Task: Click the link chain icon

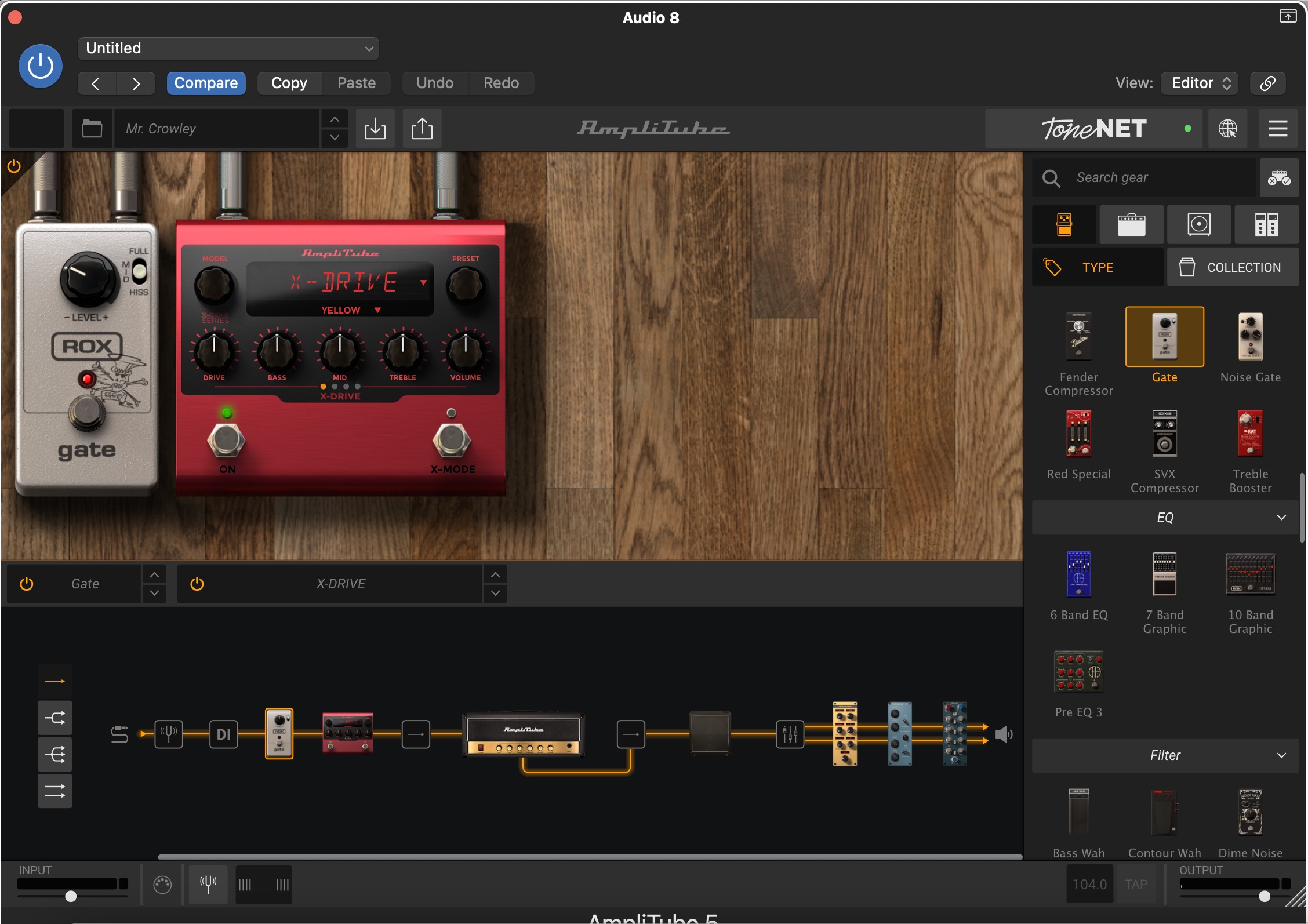Action: click(x=1267, y=83)
